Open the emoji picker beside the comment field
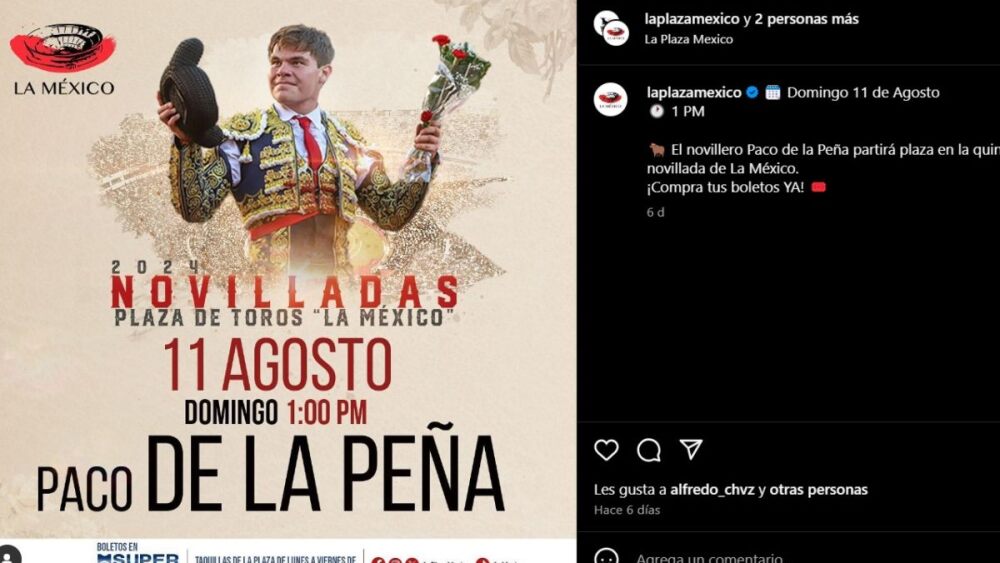 point(606,557)
